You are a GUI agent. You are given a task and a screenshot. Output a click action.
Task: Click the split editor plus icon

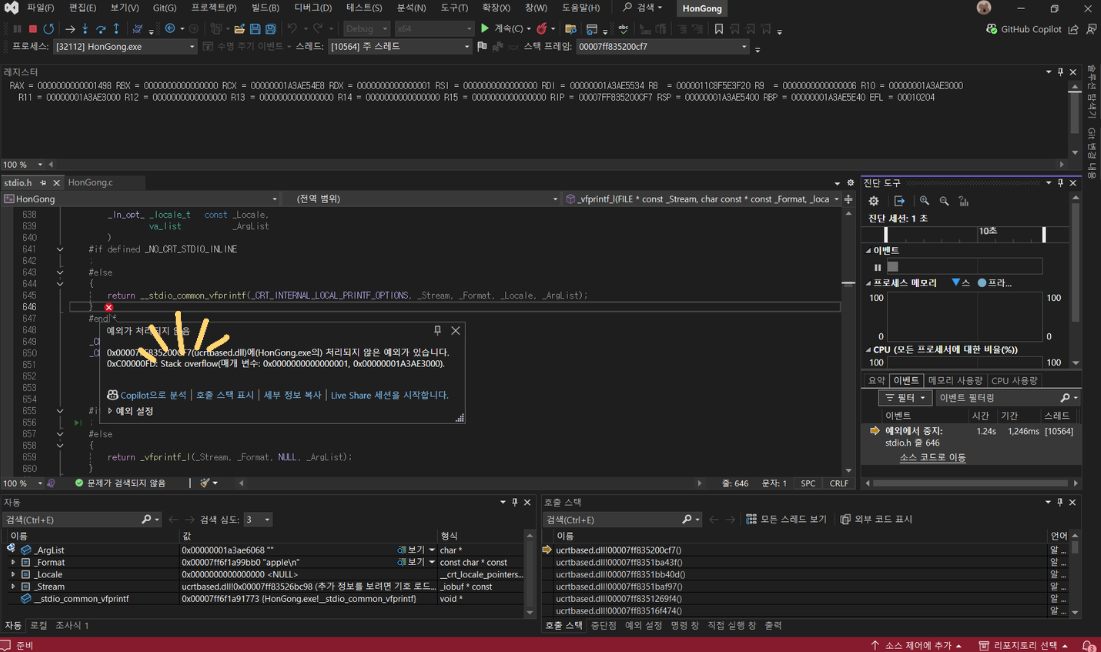(x=848, y=199)
